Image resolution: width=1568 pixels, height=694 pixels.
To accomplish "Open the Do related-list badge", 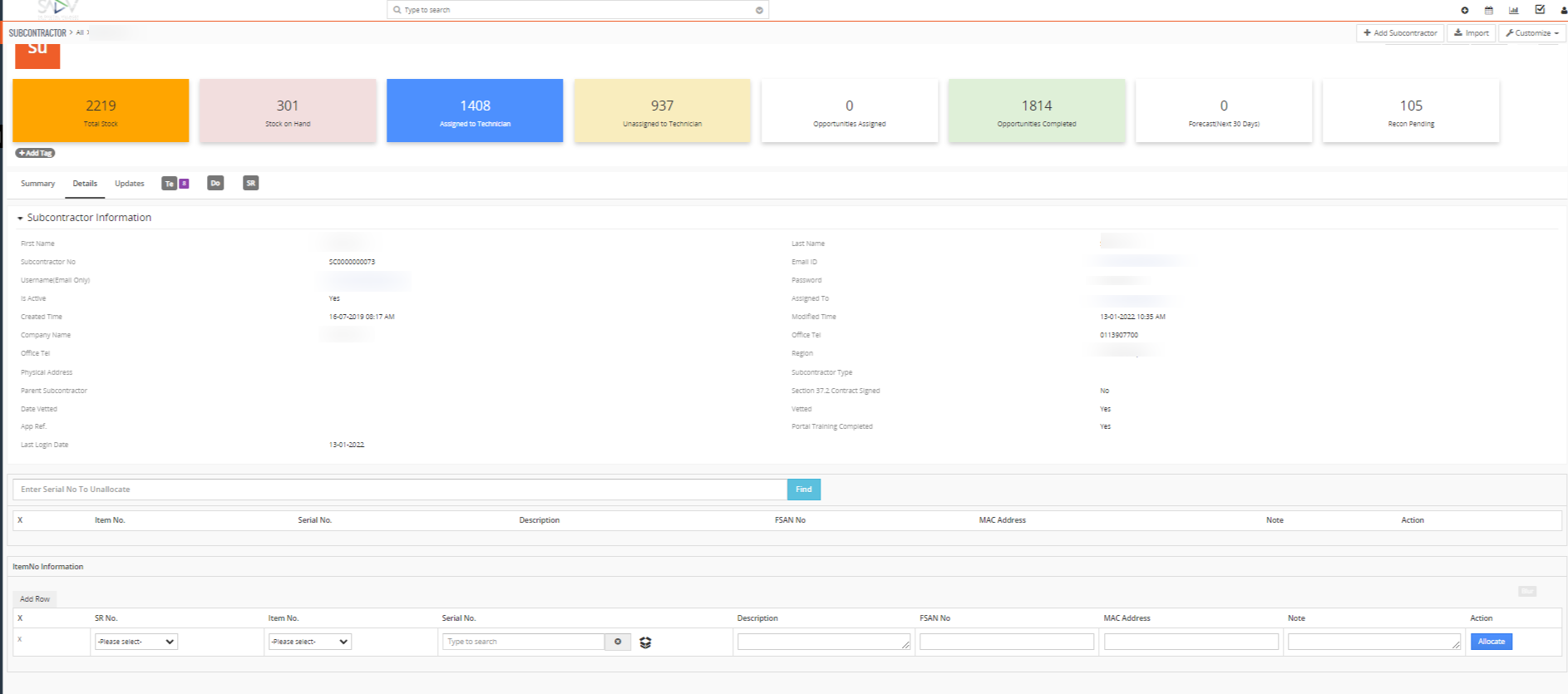I will (x=215, y=184).
